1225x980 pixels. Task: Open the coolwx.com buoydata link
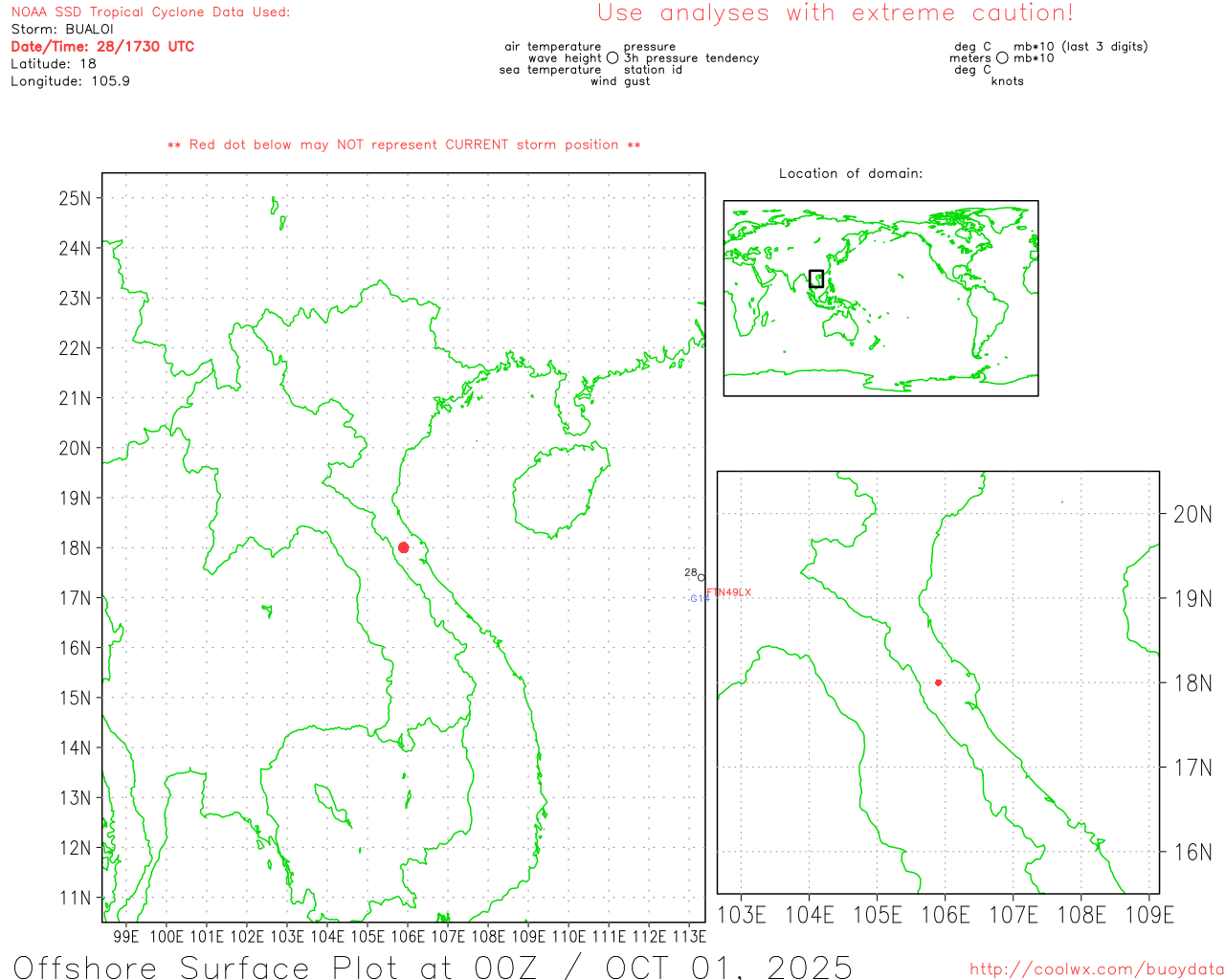tap(1096, 969)
